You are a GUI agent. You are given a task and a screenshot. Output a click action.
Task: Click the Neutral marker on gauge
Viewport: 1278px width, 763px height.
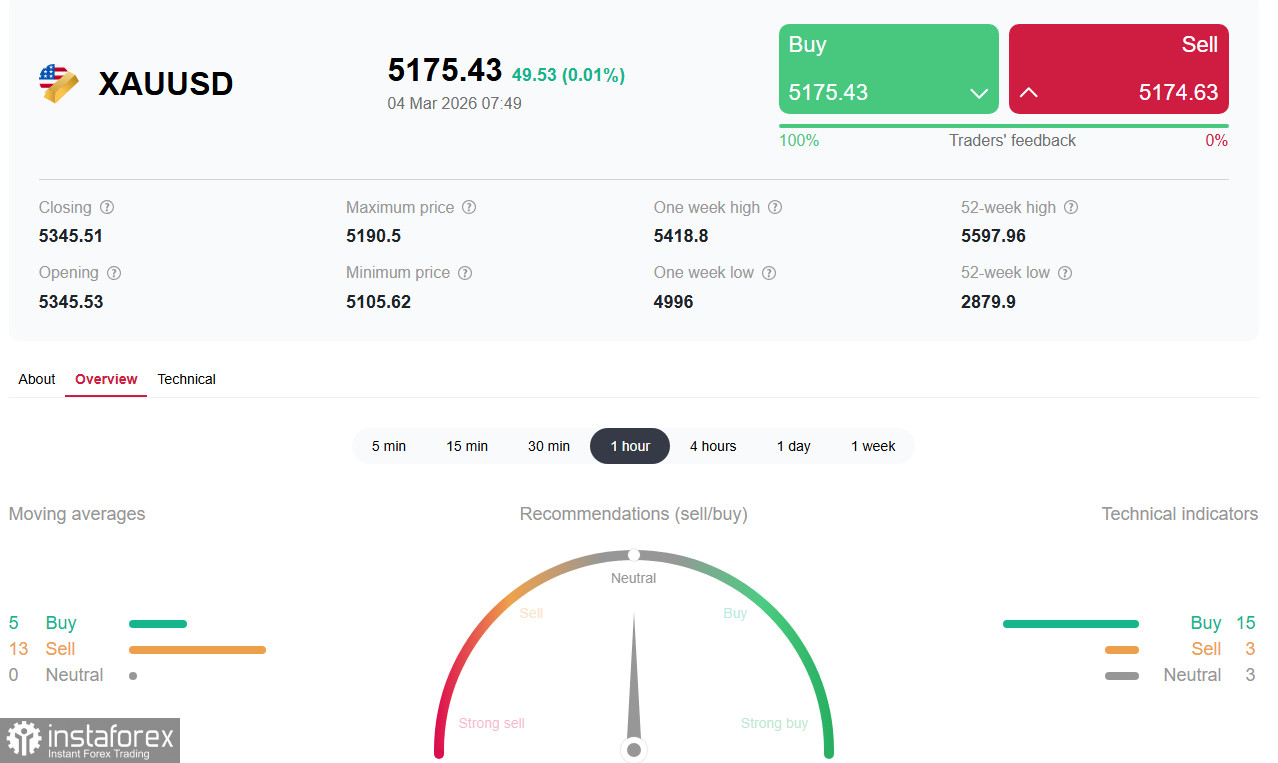coord(633,555)
